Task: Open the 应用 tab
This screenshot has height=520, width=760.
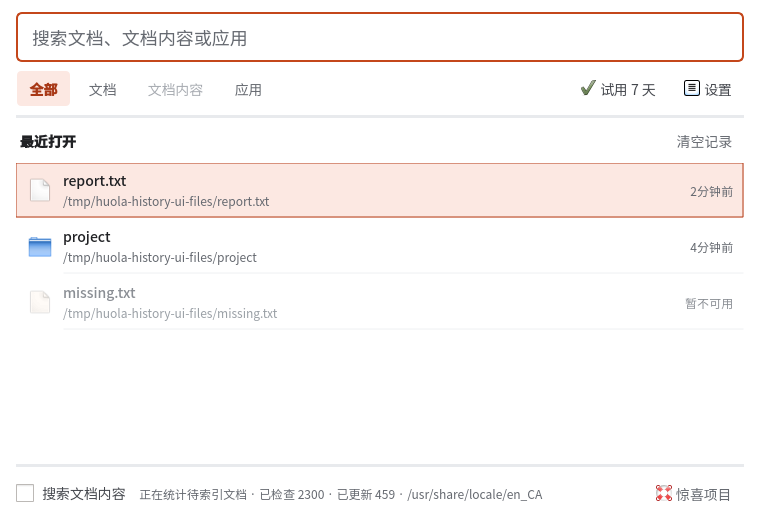Action: point(248,90)
